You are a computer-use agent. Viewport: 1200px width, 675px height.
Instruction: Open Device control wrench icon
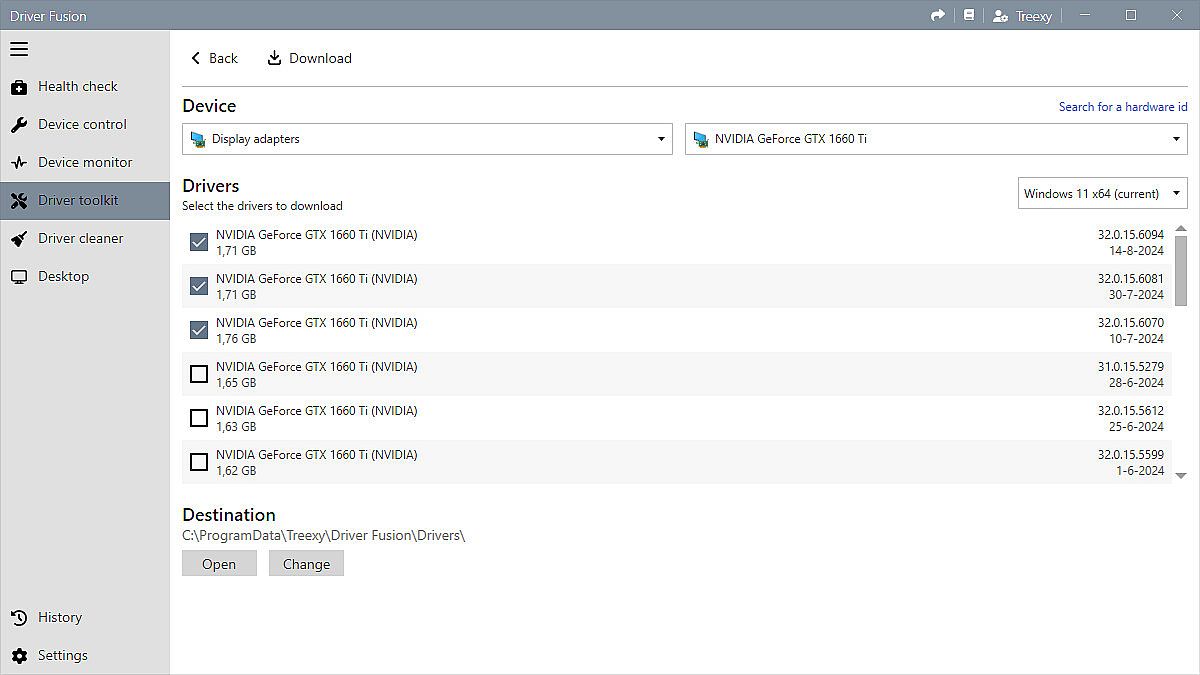[x=19, y=125]
